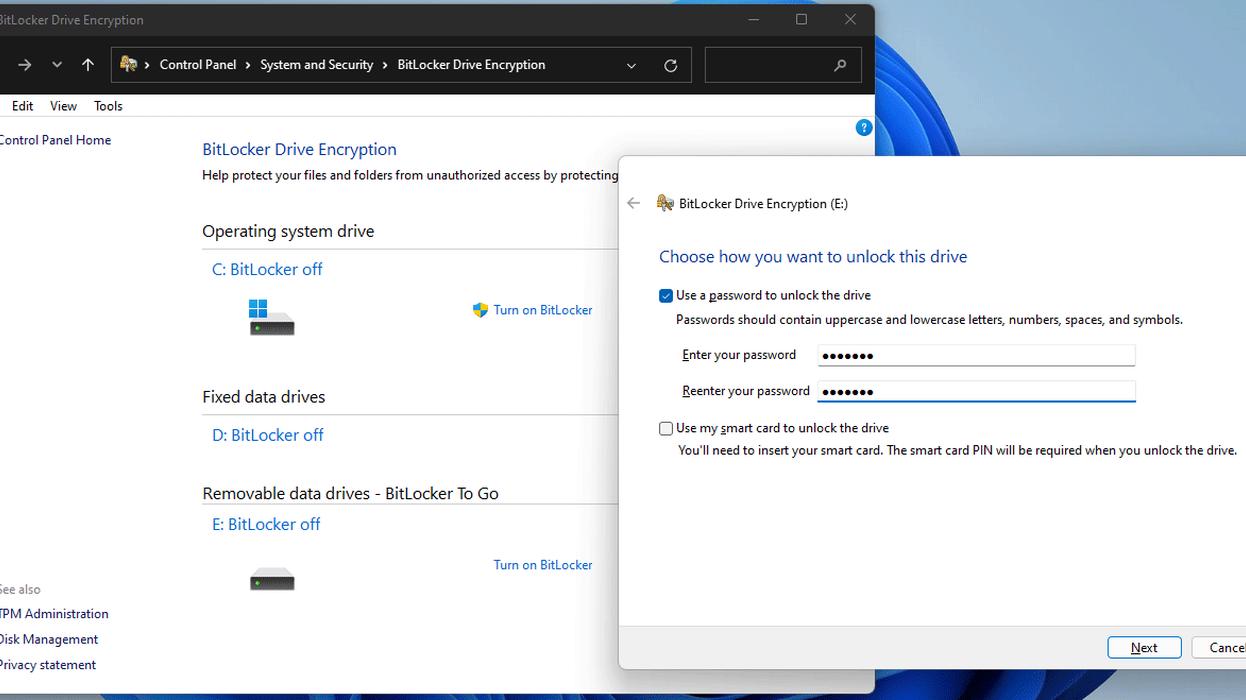The image size is (1246, 700).
Task: Click the refresh icon in address bar
Action: (x=670, y=65)
